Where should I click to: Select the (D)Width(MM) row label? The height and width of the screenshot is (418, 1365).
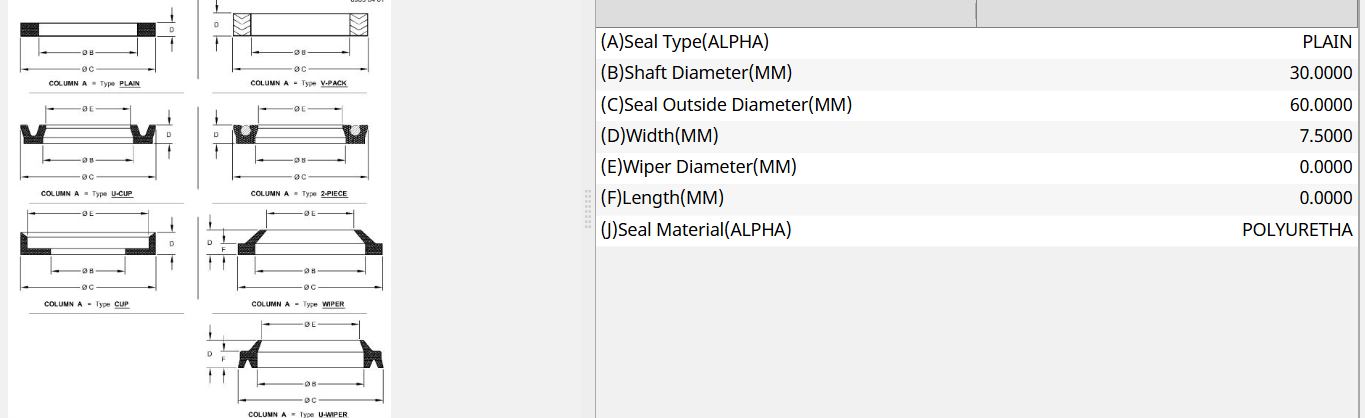pyautogui.click(x=660, y=136)
